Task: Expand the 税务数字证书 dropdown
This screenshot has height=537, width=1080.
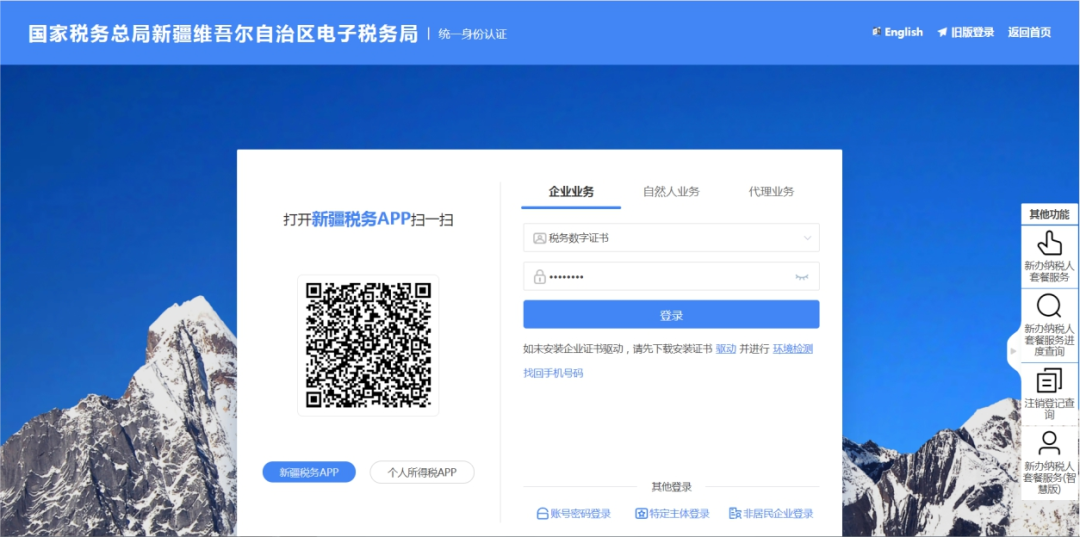Action: click(x=671, y=238)
